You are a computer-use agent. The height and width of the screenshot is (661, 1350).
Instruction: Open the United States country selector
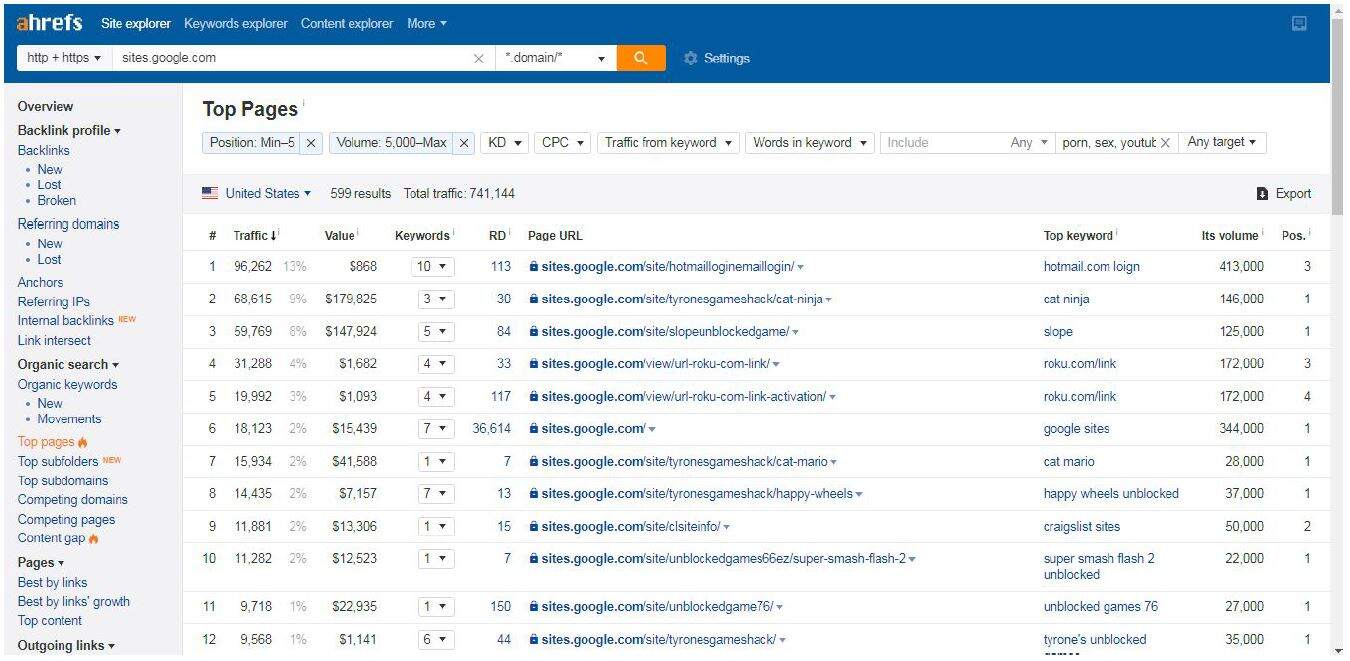(x=257, y=193)
